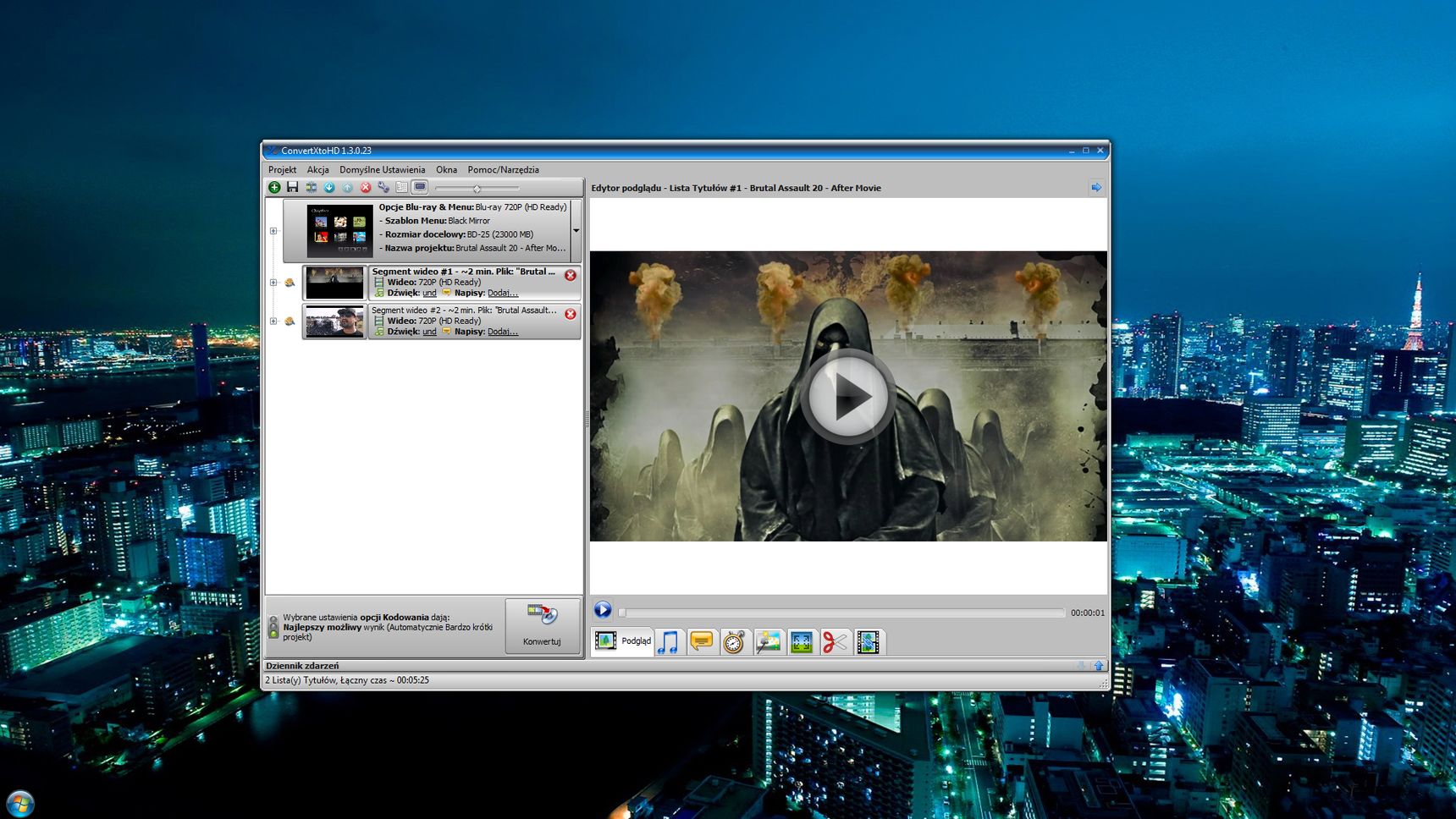Remove Segment wideo #1 with red X
This screenshot has height=819, width=1456.
coord(571,275)
